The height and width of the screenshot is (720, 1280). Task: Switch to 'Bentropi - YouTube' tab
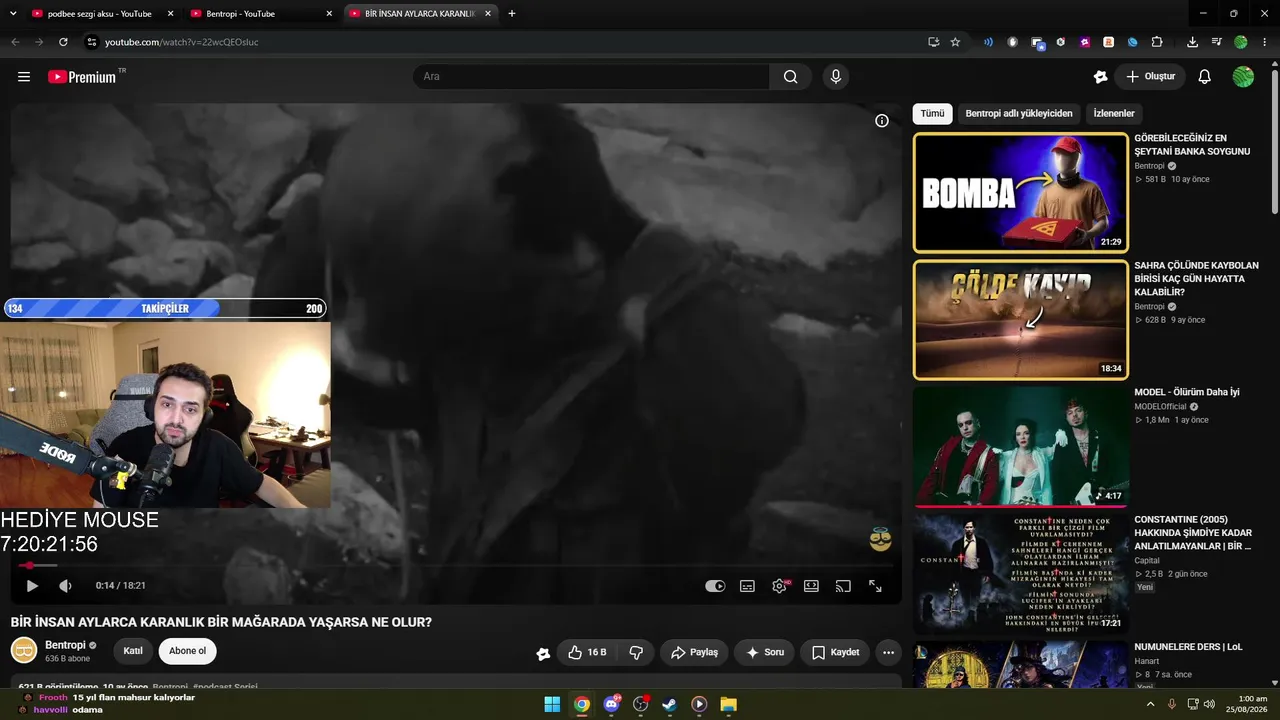click(258, 14)
